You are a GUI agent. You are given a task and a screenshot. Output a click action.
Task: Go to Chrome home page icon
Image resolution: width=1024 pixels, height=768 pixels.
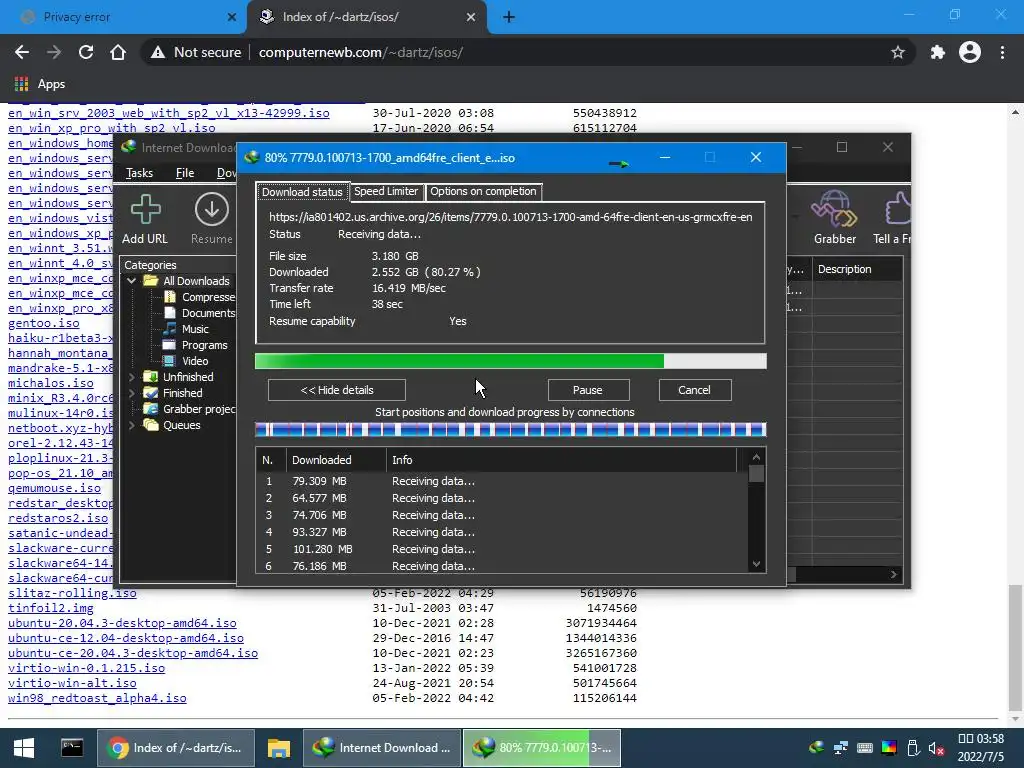(x=118, y=52)
